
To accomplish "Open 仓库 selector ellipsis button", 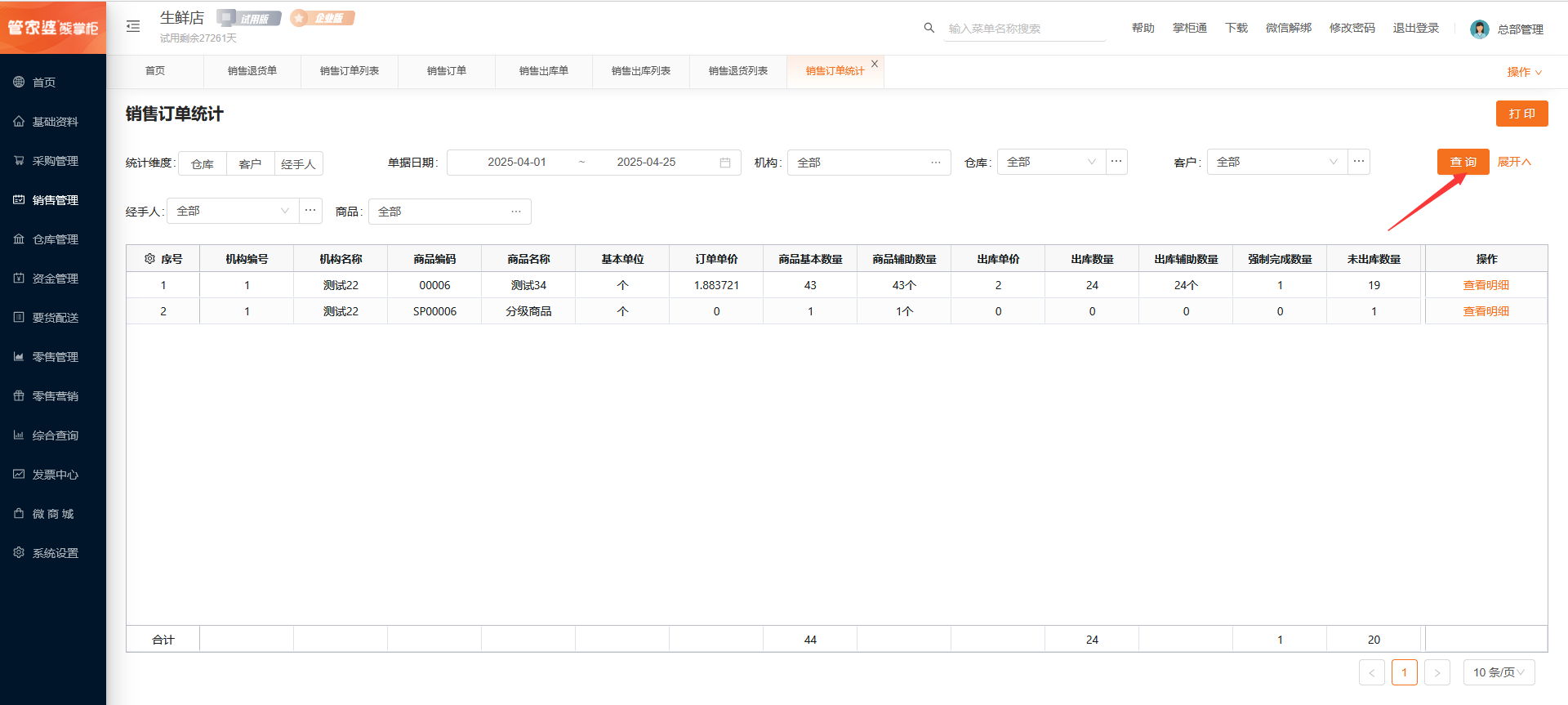I will (x=1116, y=162).
